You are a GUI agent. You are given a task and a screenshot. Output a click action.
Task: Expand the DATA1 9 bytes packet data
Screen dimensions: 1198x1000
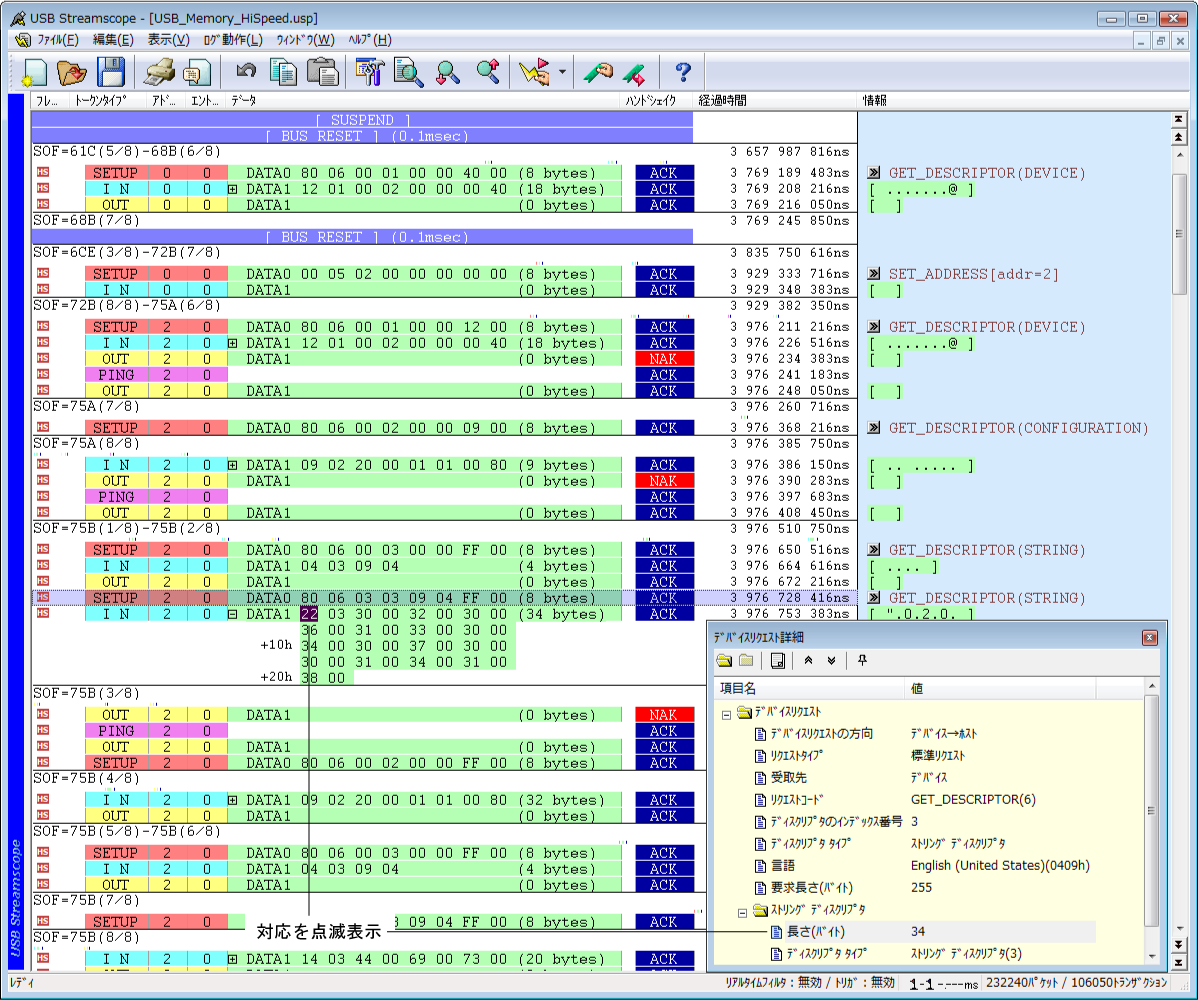232,465
